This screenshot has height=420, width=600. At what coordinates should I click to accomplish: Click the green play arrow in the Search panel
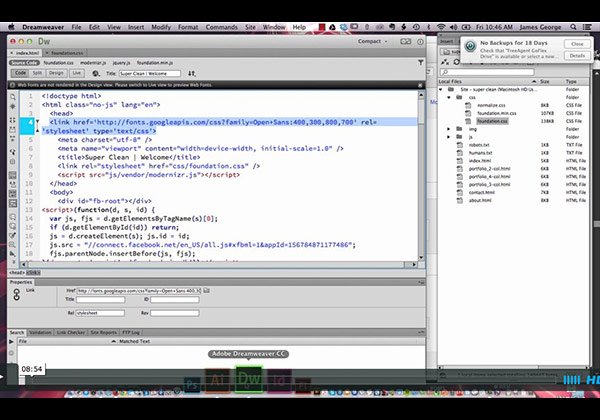point(11,341)
